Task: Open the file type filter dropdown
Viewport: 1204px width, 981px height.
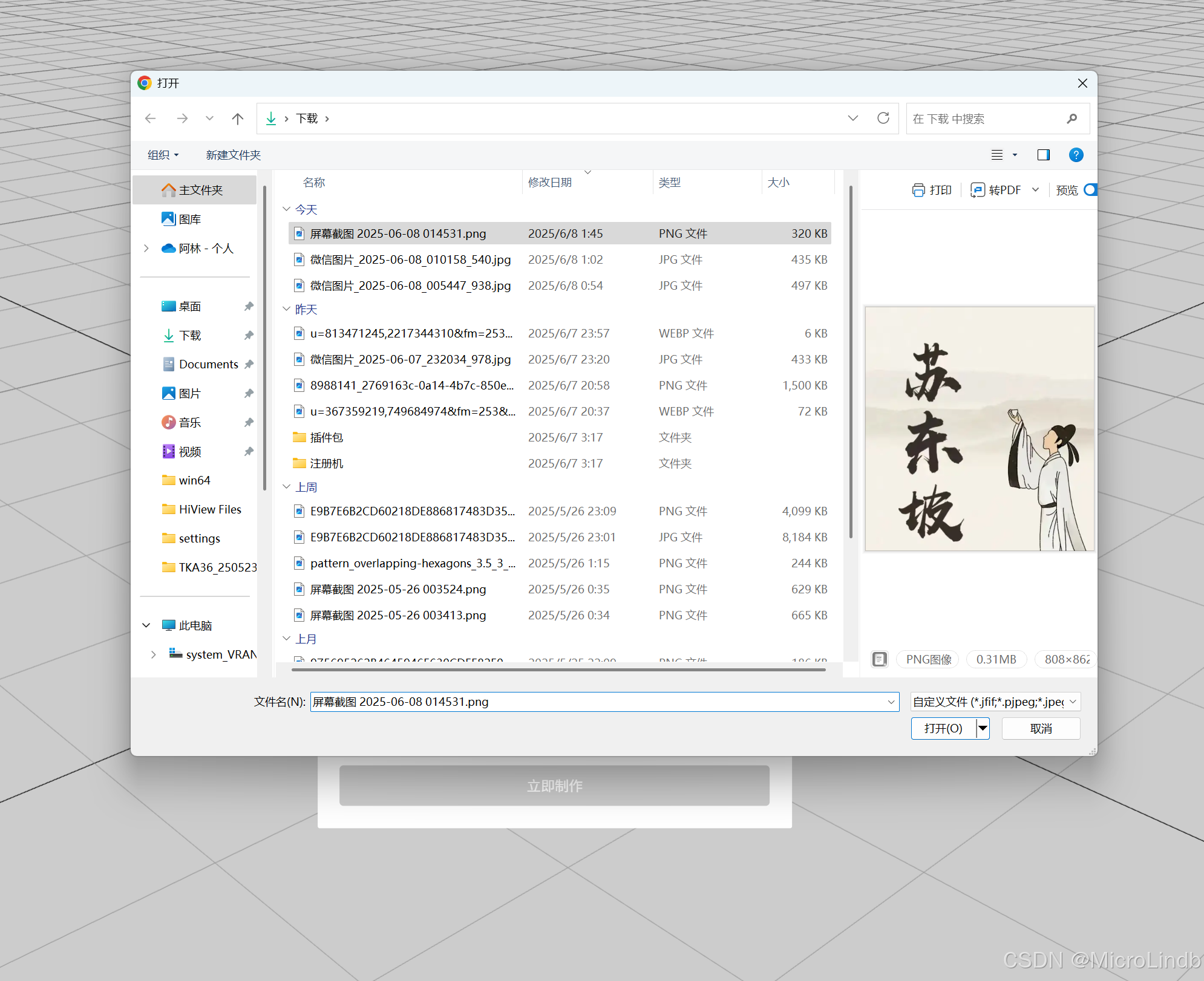Action: (x=995, y=702)
